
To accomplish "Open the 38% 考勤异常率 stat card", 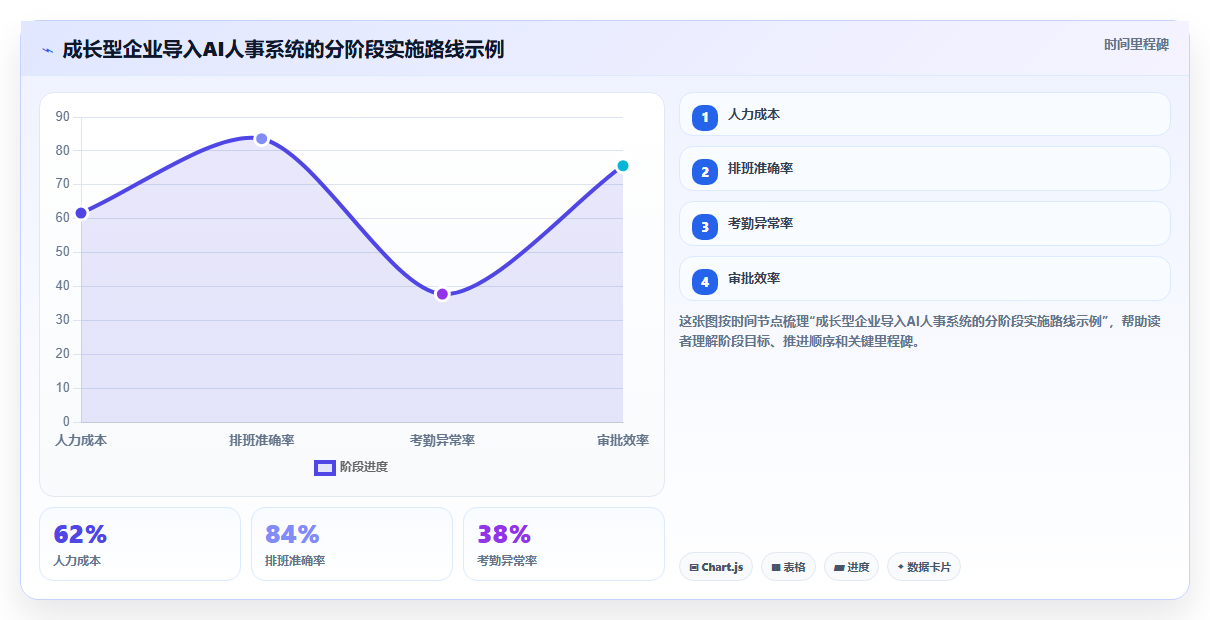I will (564, 544).
